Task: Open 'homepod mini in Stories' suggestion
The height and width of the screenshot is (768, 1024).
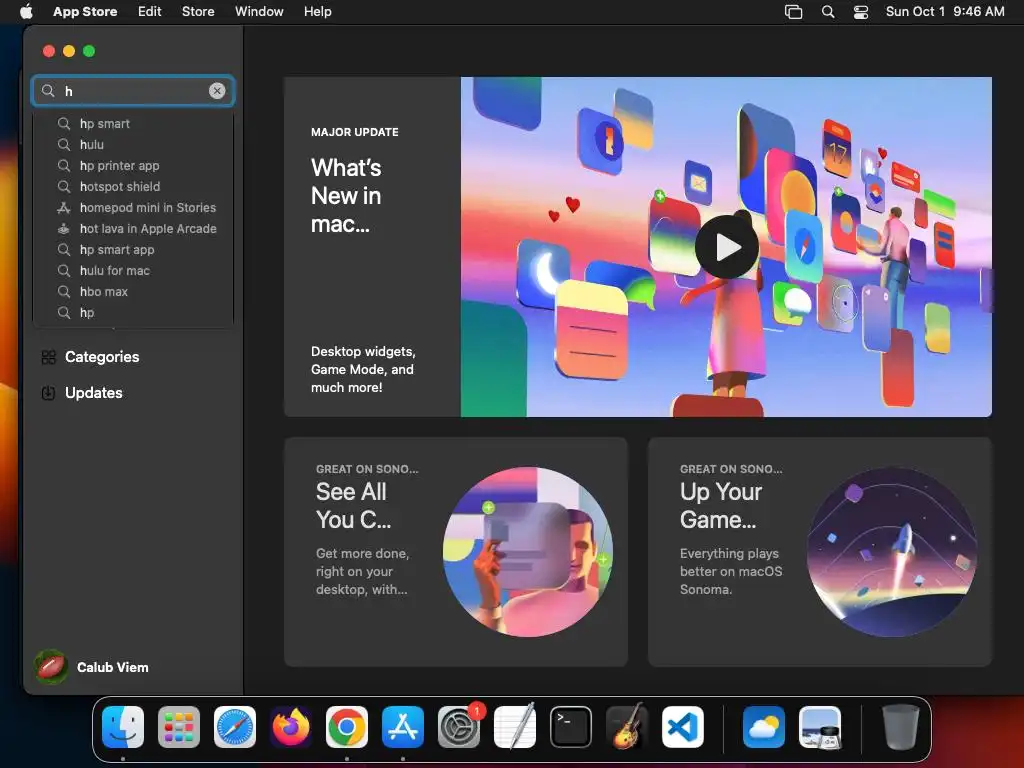Action: click(133, 207)
